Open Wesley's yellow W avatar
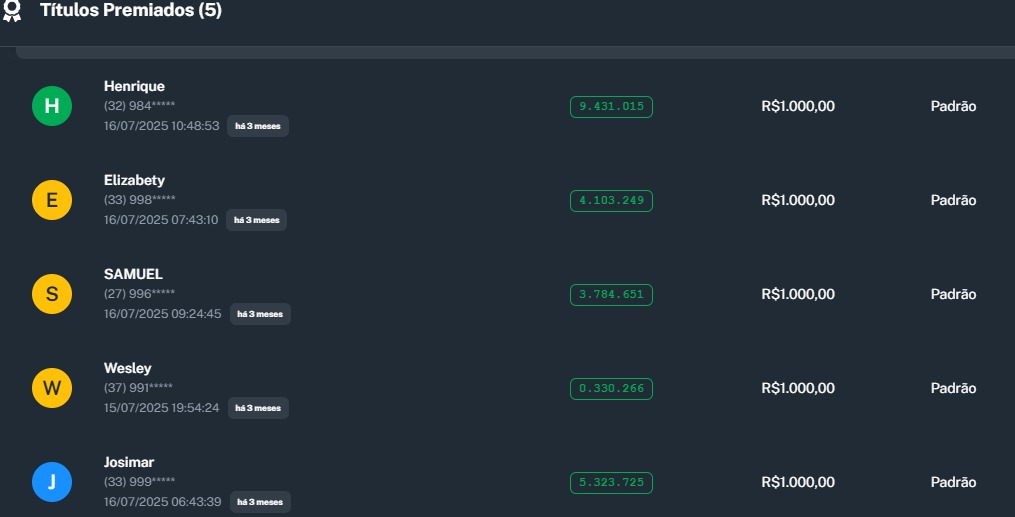Viewport: 1015px width, 517px height. click(52, 388)
